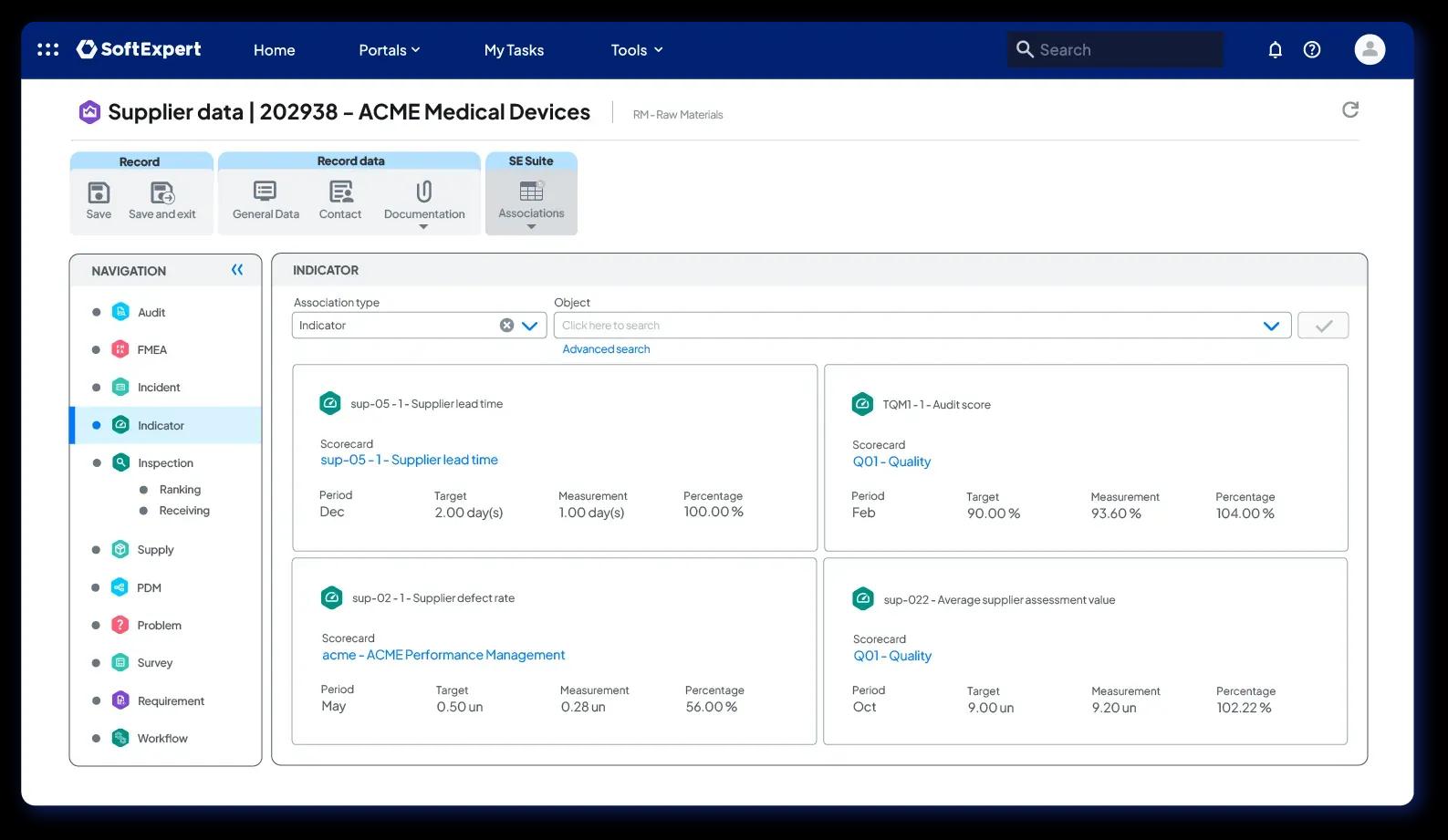
Task: Open the Advanced search link
Action: 606,349
